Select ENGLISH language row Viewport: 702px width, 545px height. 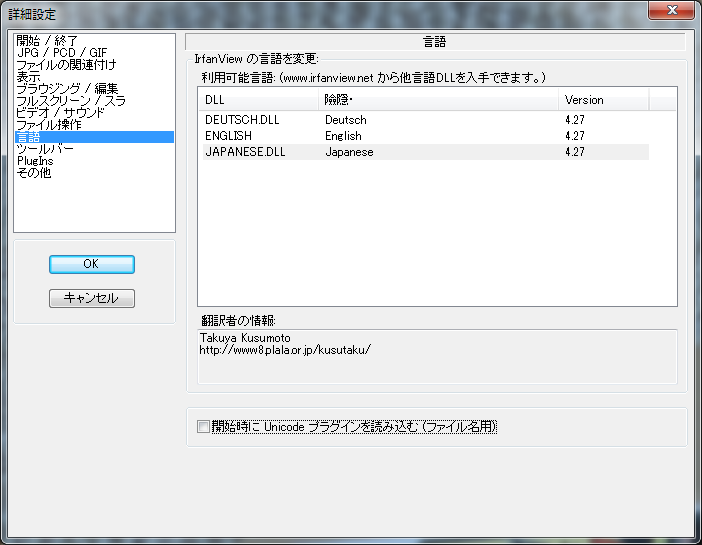click(426, 136)
